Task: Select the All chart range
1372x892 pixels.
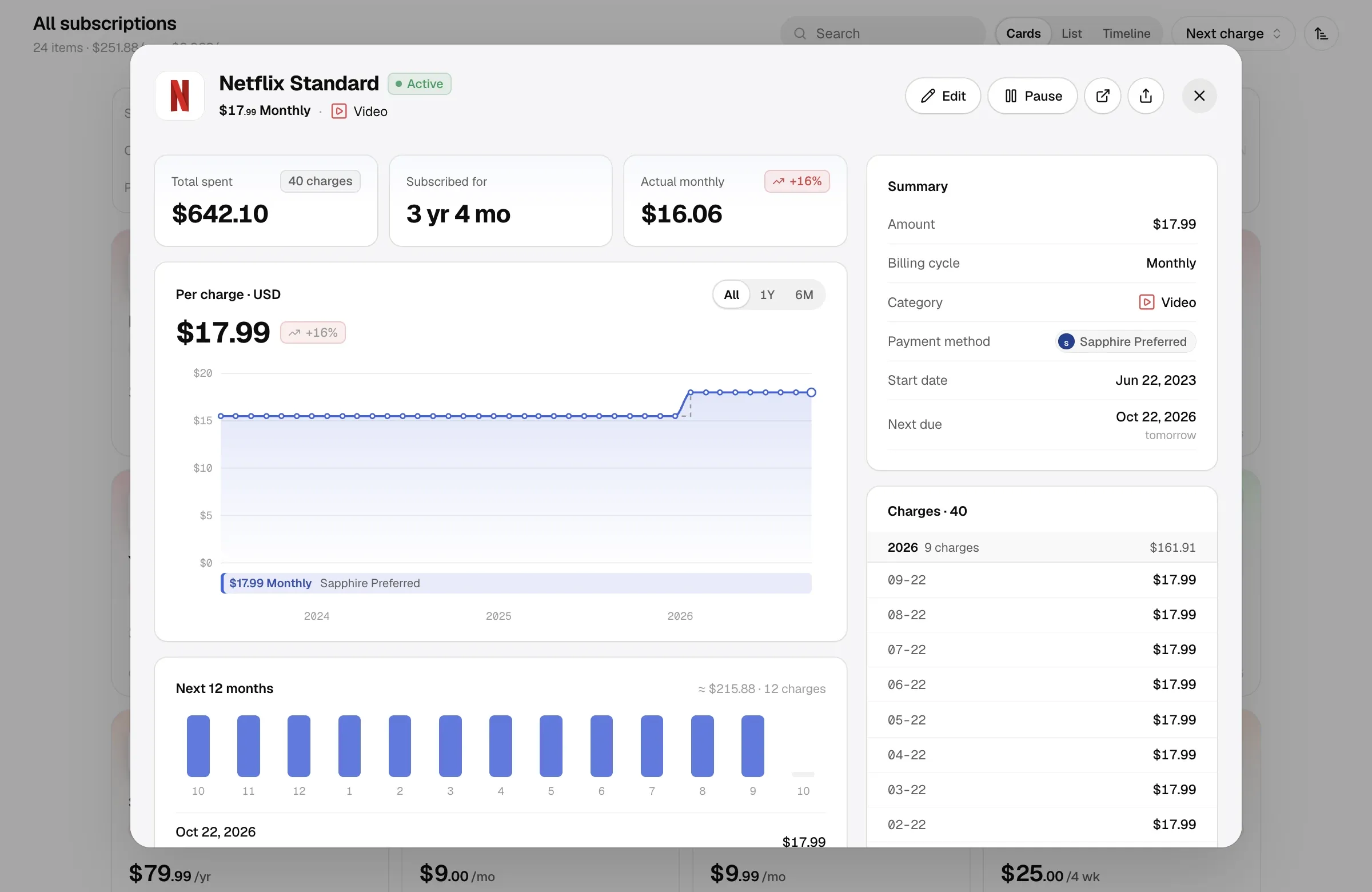Action: coord(731,294)
